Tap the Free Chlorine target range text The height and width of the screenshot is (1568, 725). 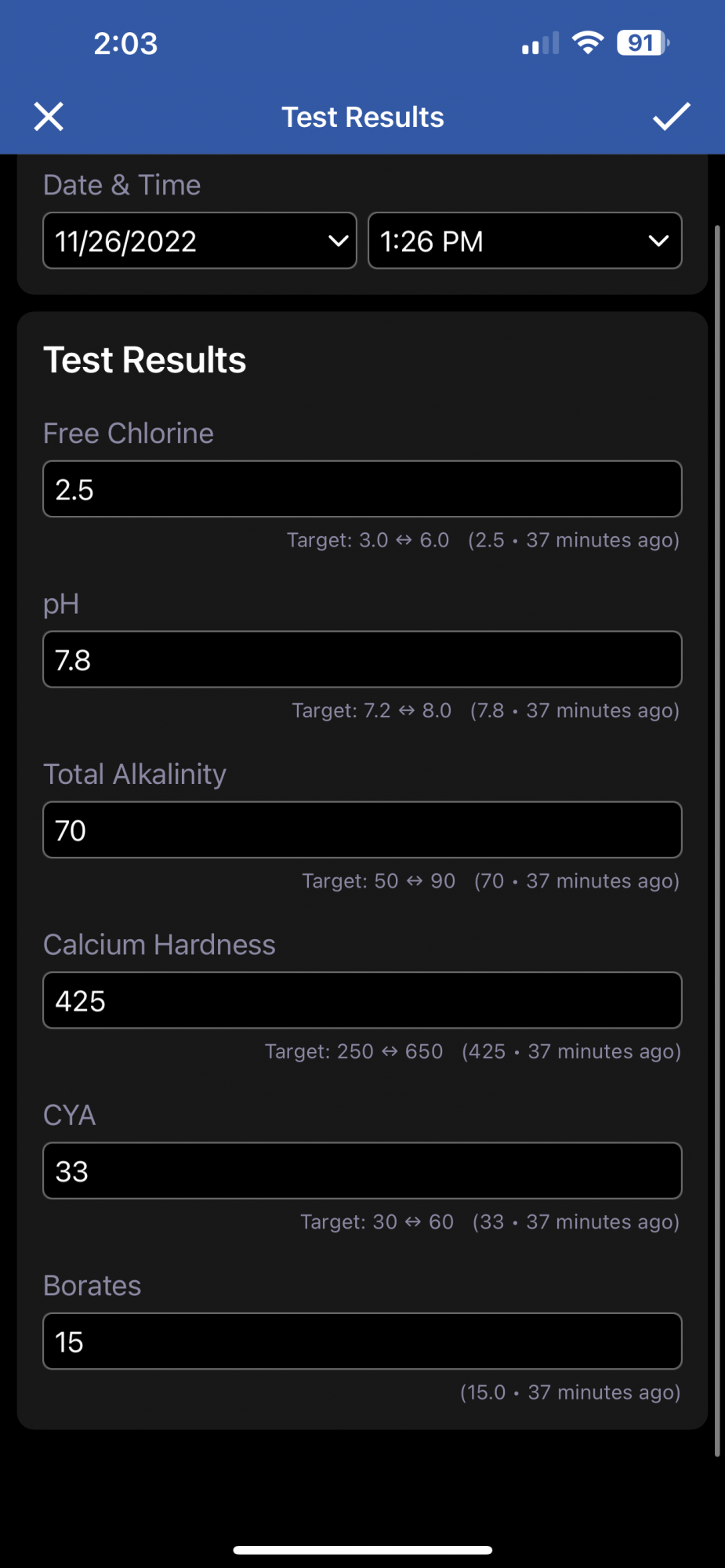click(x=368, y=540)
